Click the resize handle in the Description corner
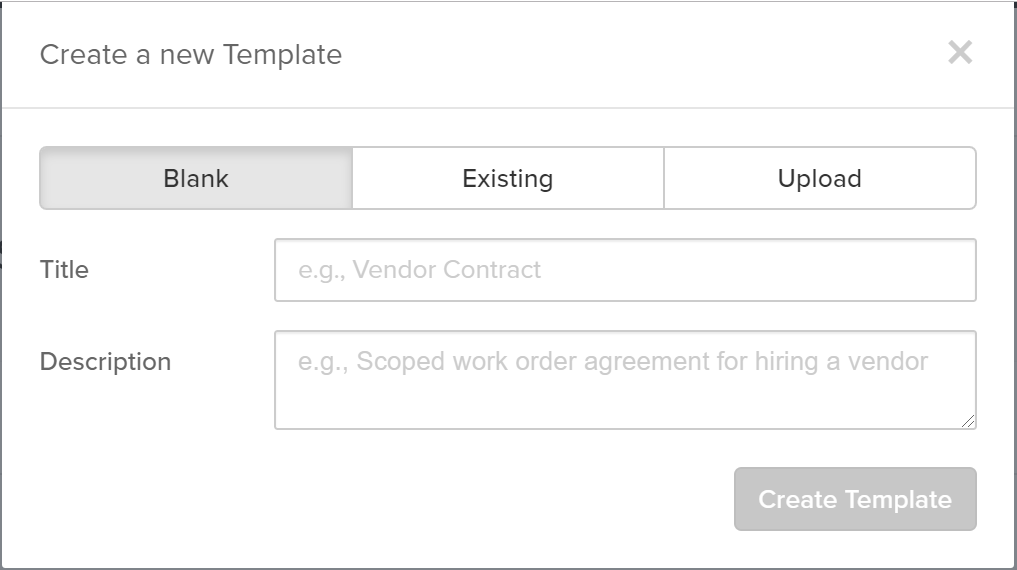The image size is (1017, 570). click(968, 422)
